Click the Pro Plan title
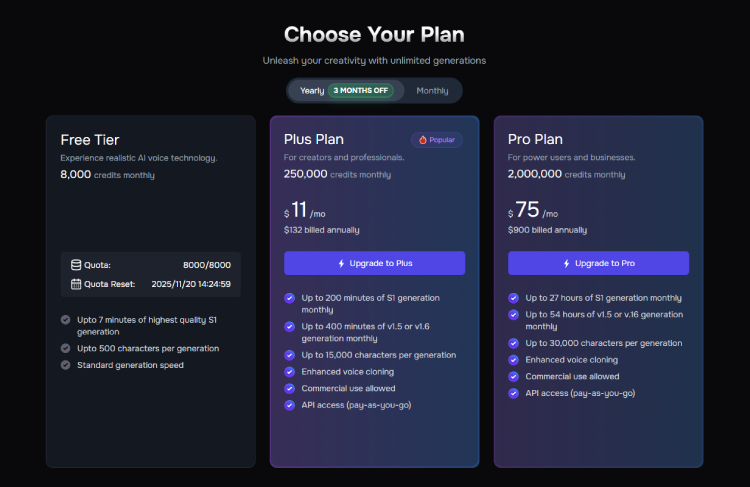Image resolution: width=750 pixels, height=487 pixels. tap(535, 140)
